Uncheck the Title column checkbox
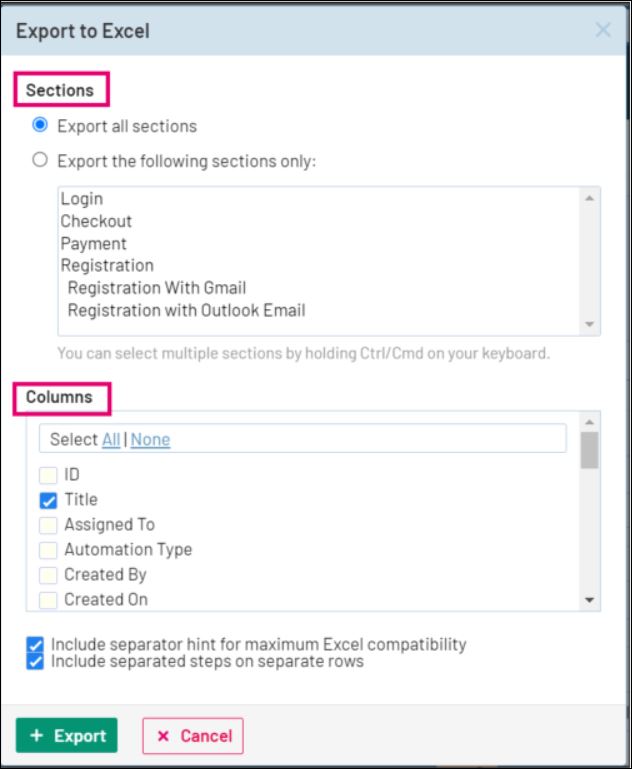Screen dimensions: 632x769 48,501
